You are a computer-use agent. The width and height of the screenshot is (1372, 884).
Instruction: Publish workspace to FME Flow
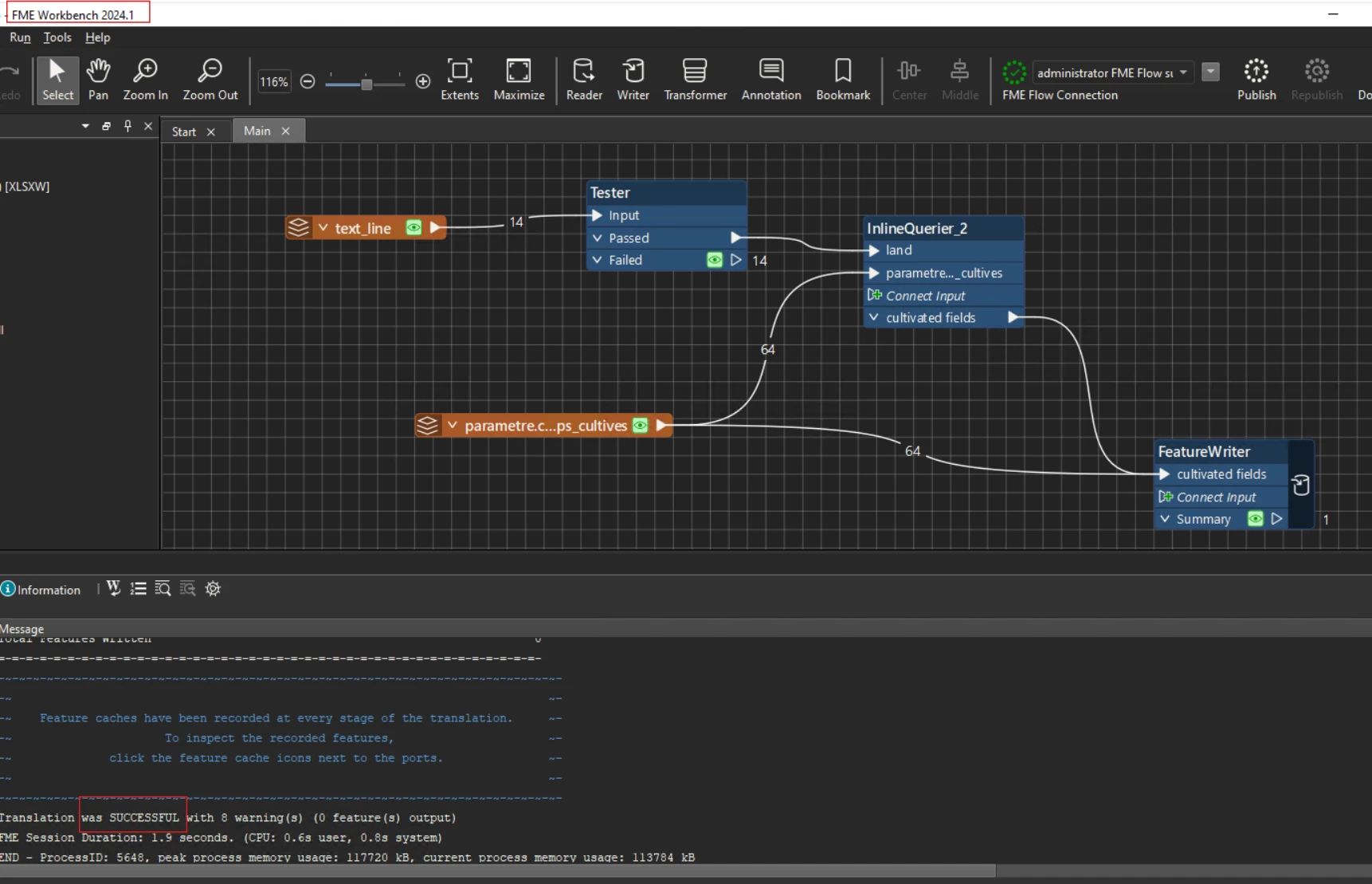[x=1256, y=80]
